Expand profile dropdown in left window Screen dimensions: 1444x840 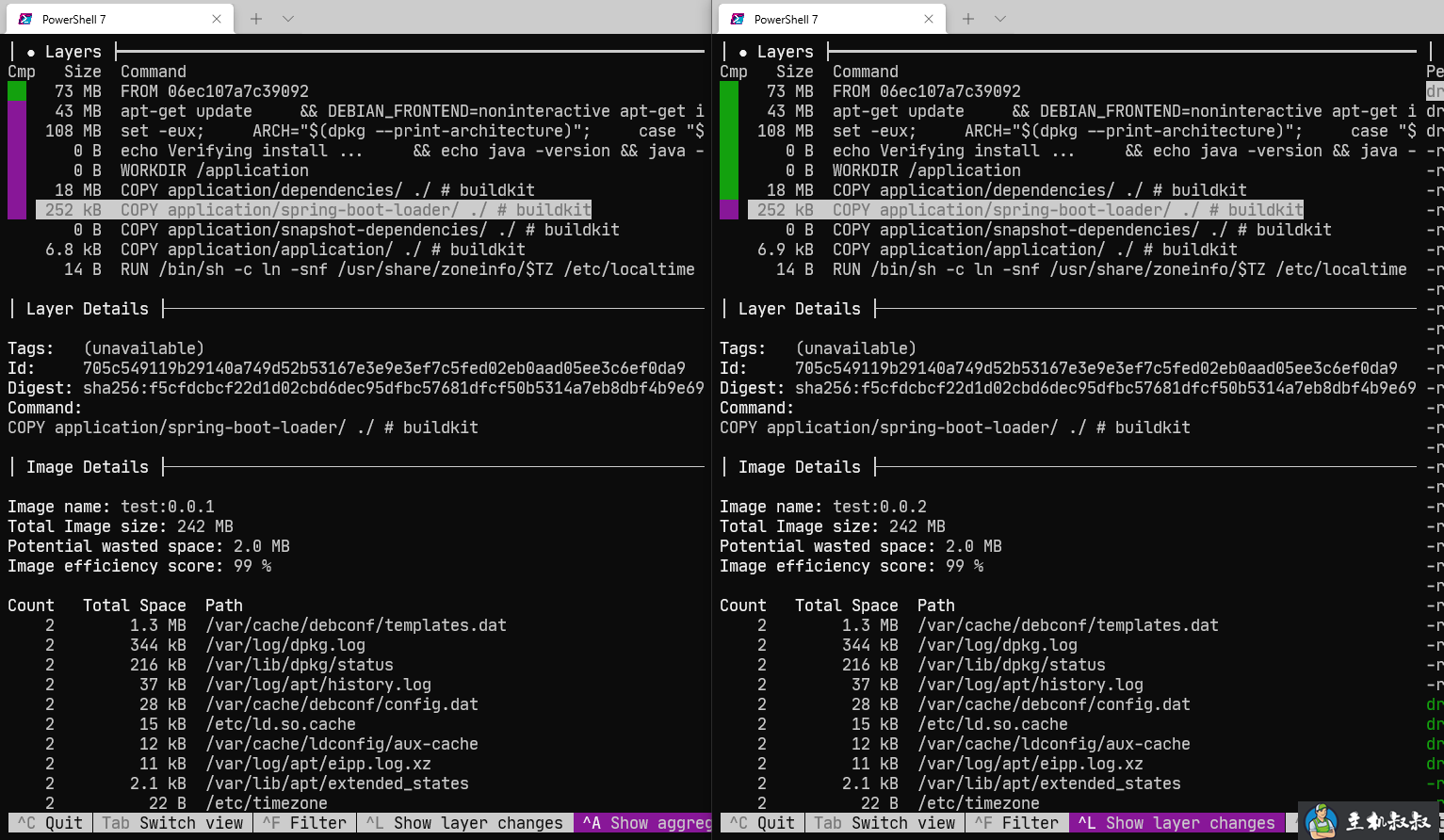[288, 19]
